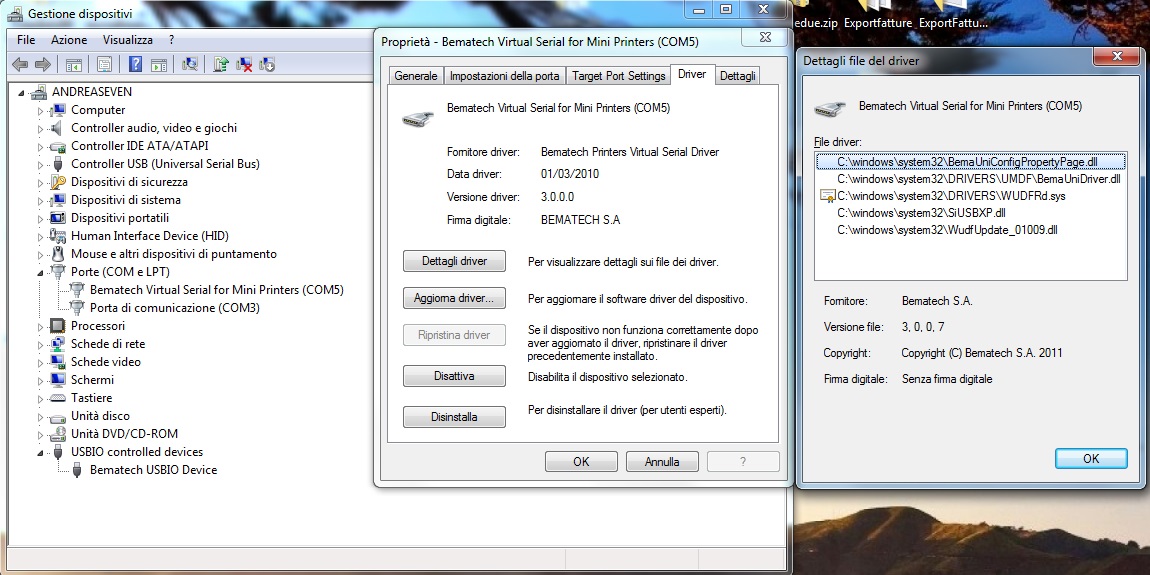The image size is (1150, 575).
Task: Collapse the USBIO controlled devices node
Action: 41,453
